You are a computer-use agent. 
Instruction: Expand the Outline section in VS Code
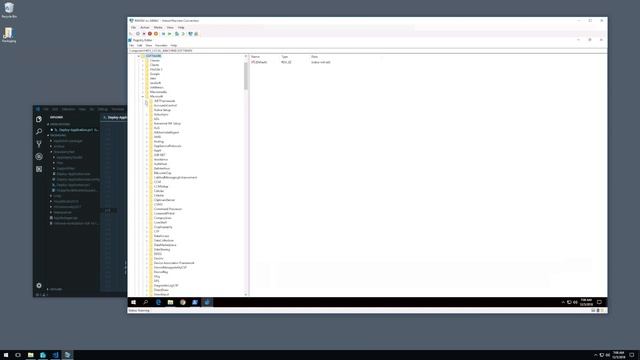pos(56,289)
